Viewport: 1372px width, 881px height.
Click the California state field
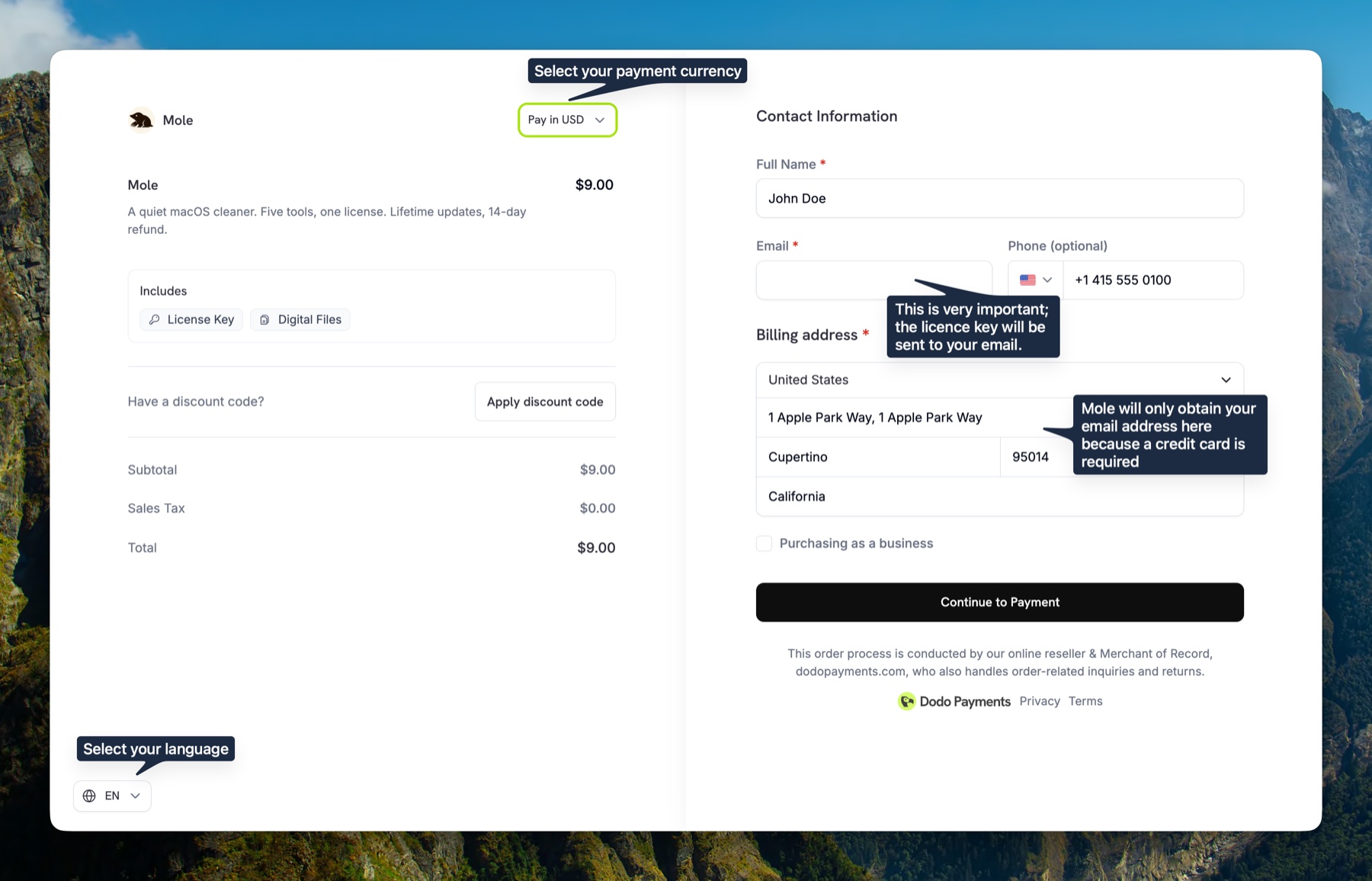point(999,496)
